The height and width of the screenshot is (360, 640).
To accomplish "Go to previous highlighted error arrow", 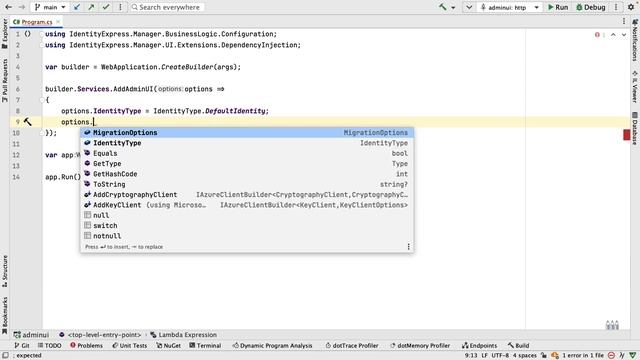I will [613, 35].
